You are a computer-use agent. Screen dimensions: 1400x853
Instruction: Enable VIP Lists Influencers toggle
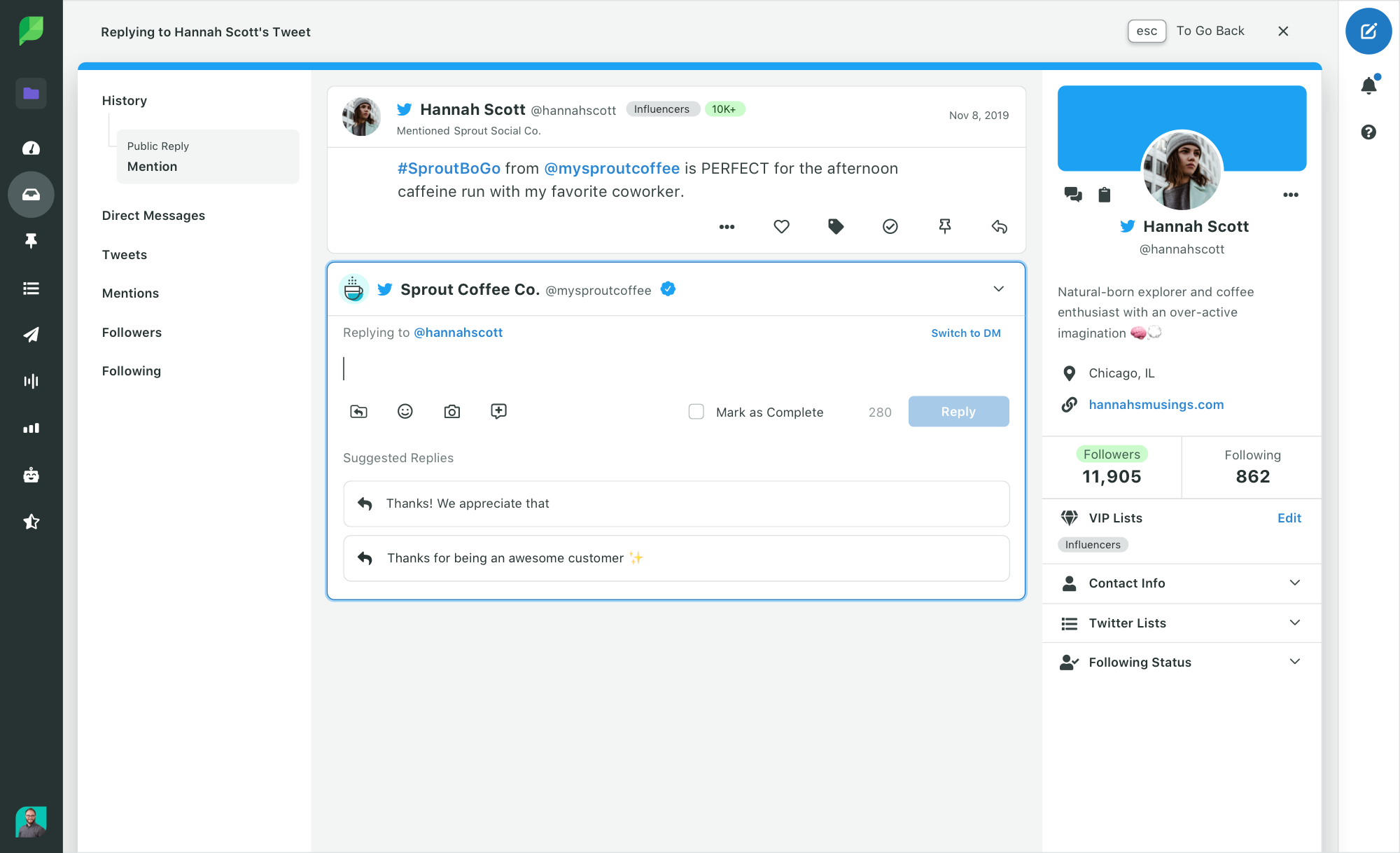[1092, 544]
